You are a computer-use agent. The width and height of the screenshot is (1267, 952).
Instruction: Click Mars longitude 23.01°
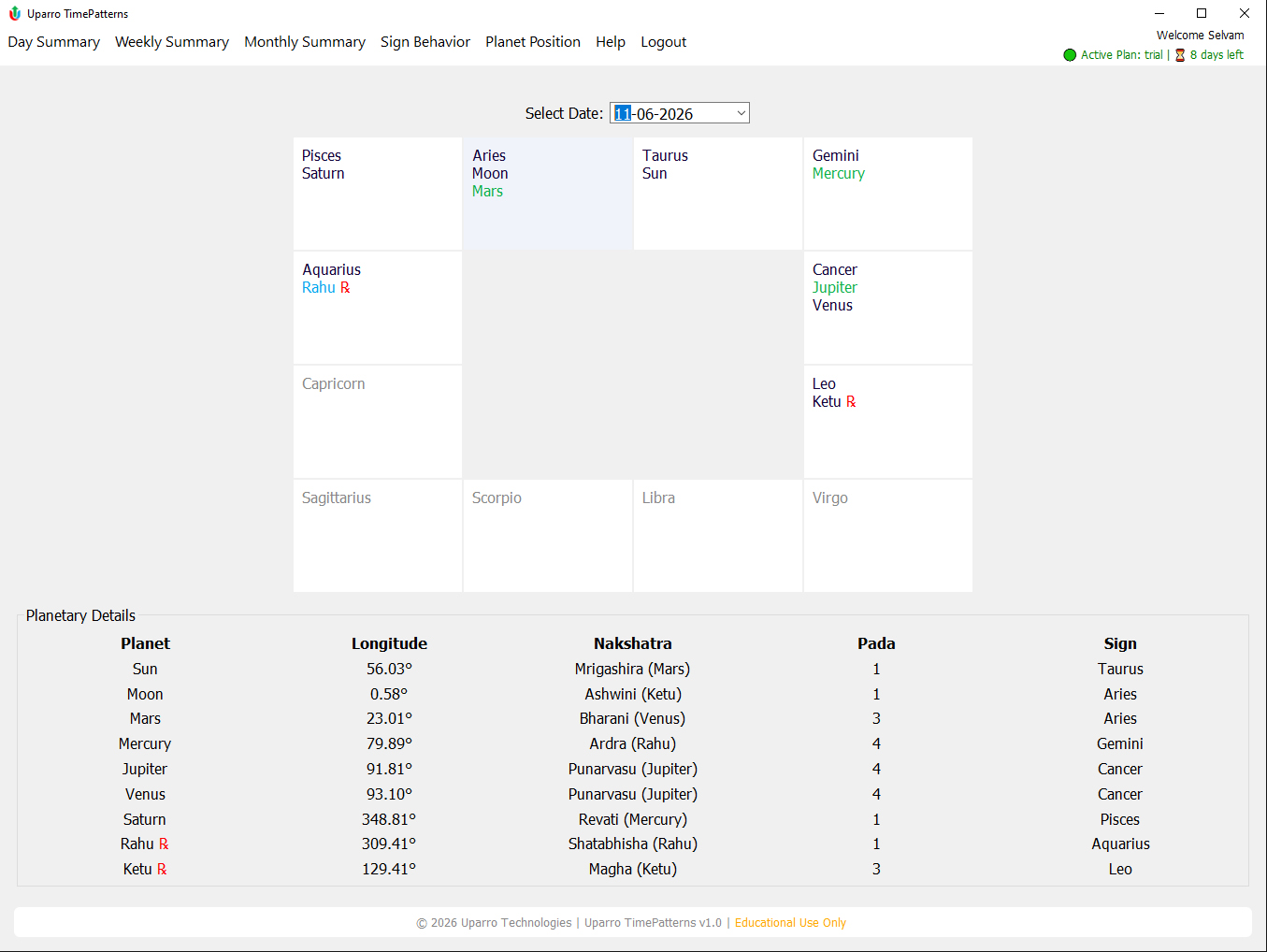[389, 718]
